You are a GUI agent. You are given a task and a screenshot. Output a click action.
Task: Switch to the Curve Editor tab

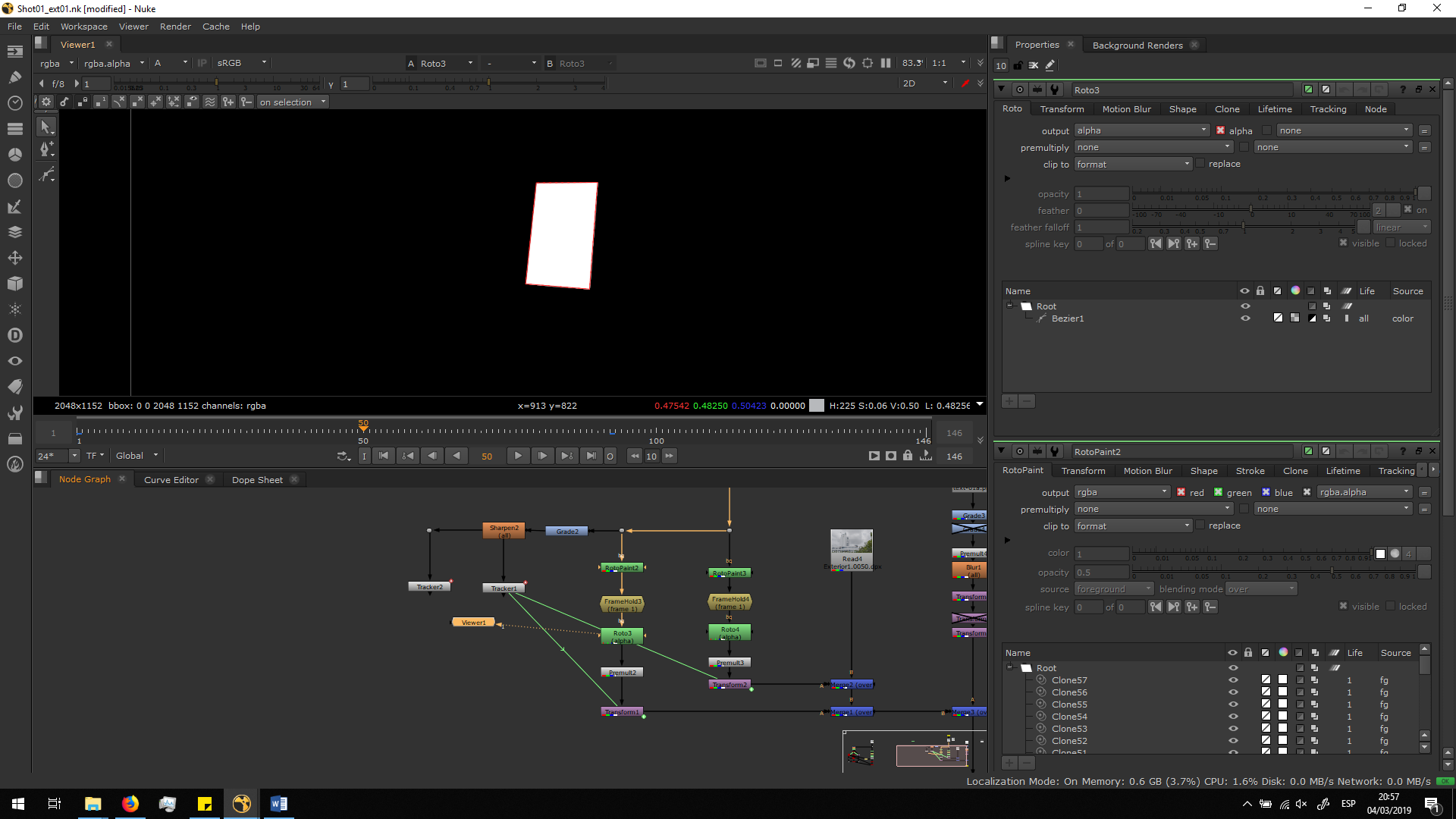(x=171, y=479)
